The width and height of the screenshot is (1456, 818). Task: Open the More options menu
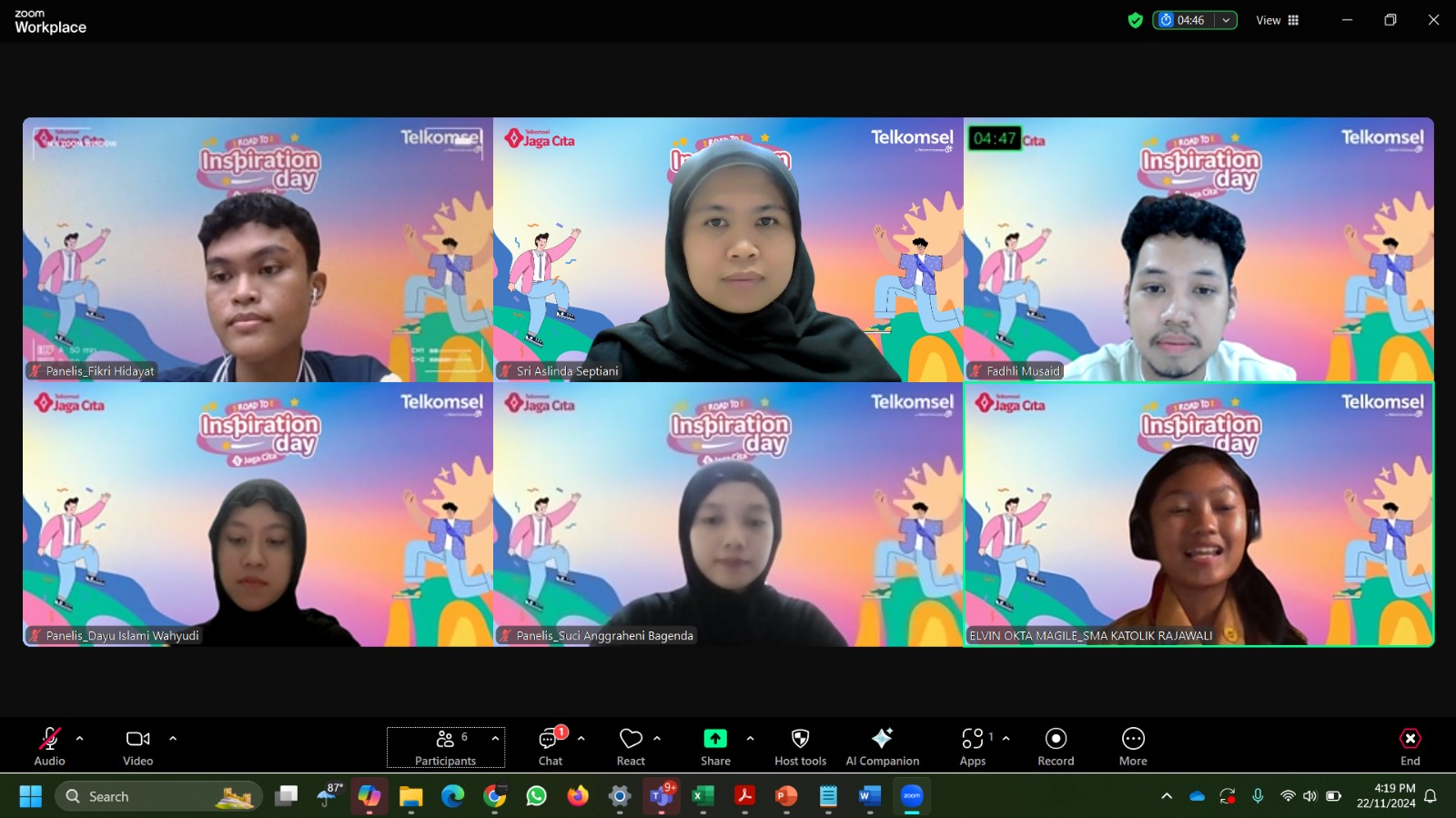pyautogui.click(x=1133, y=746)
